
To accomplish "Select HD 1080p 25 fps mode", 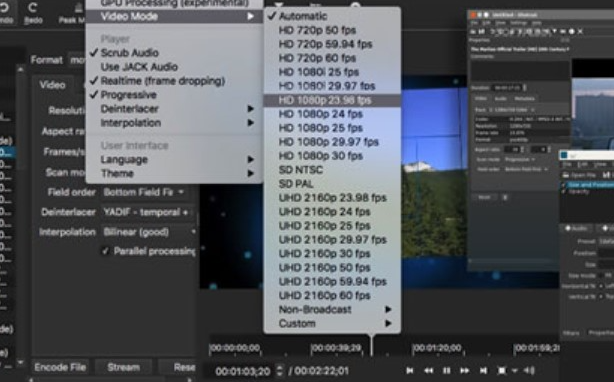I will [x=332, y=128].
